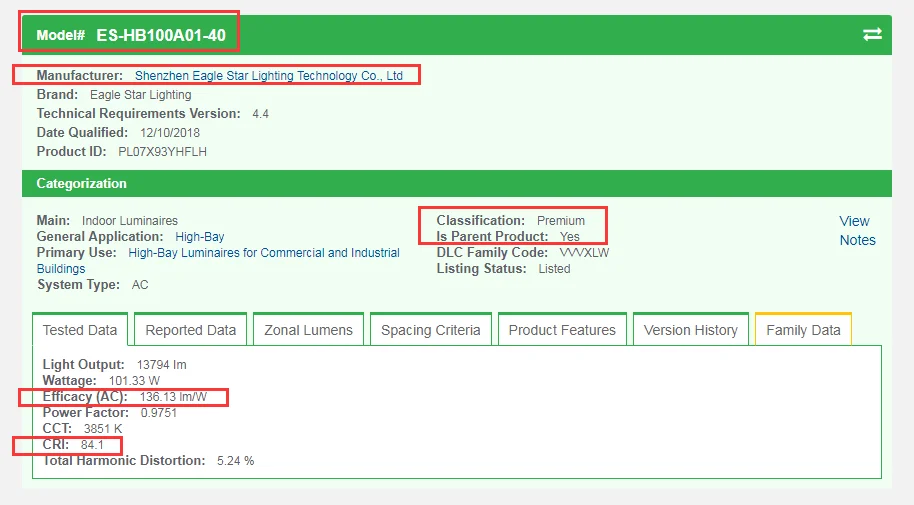This screenshot has height=505, width=914.
Task: Click the Premium classification value
Action: [561, 221]
